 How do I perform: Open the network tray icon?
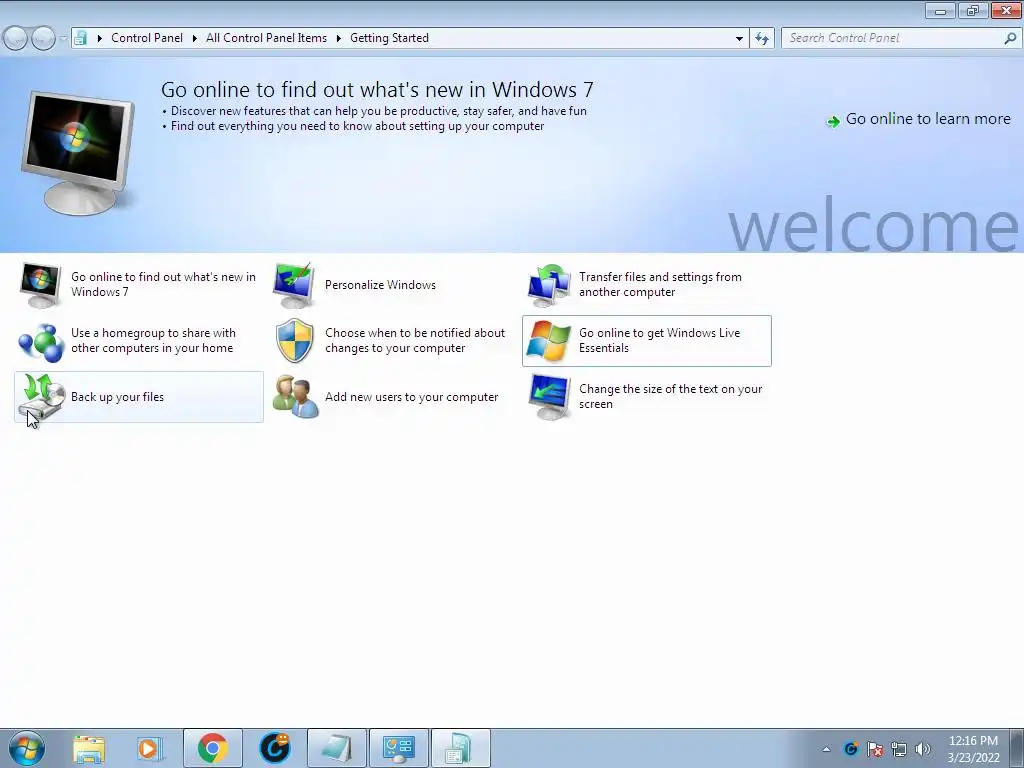click(899, 749)
